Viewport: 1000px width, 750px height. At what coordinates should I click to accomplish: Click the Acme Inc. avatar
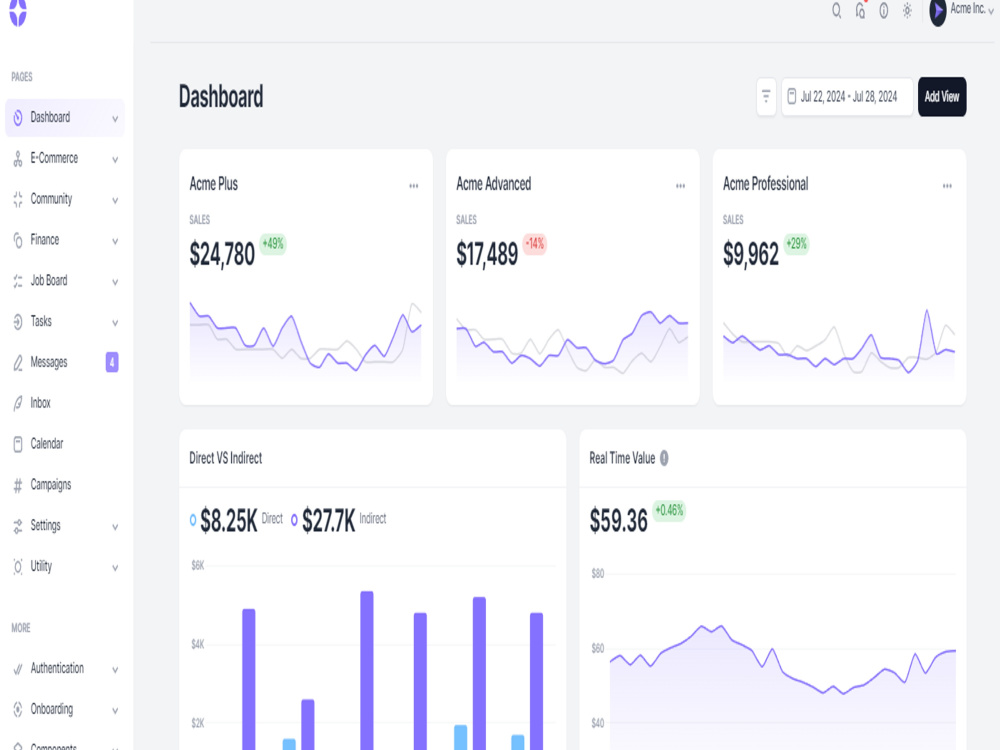(x=937, y=12)
